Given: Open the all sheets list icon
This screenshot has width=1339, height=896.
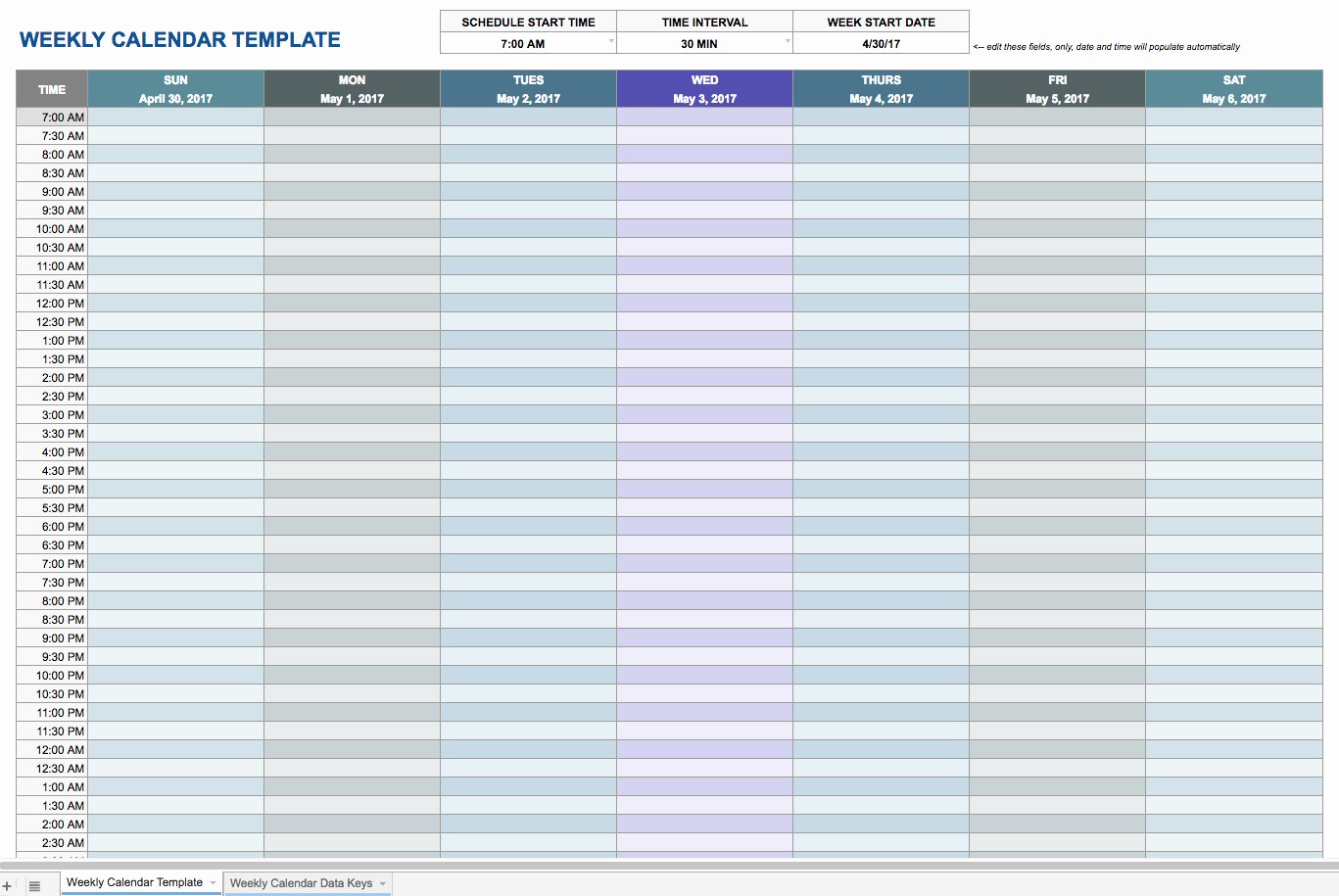Looking at the screenshot, I should click(x=34, y=885).
